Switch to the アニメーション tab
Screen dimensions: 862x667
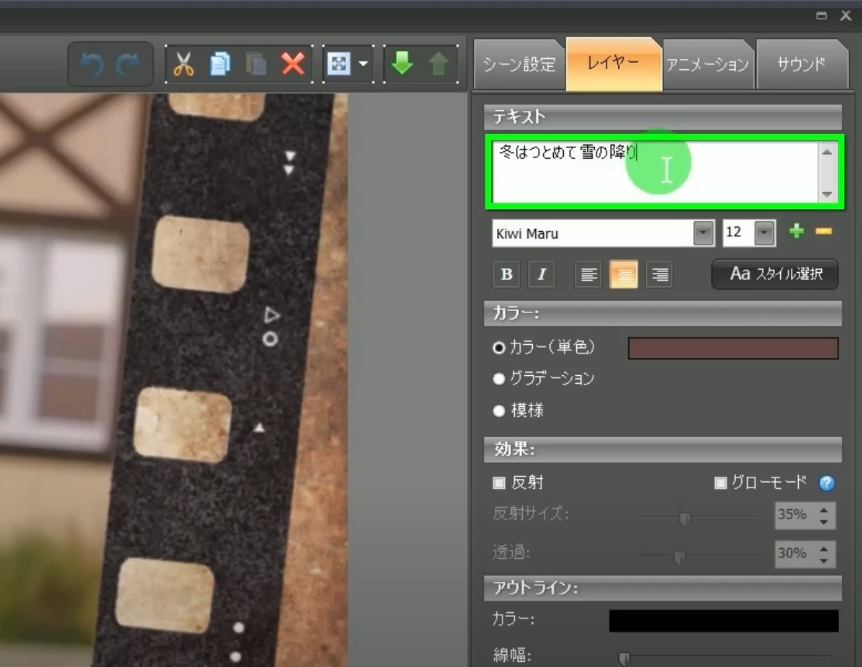[707, 65]
